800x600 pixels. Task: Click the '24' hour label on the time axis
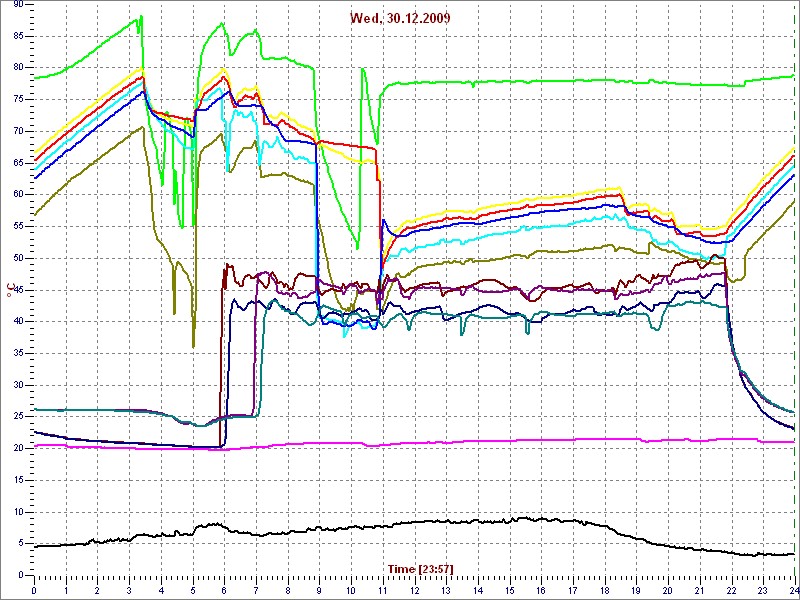pyautogui.click(x=794, y=590)
